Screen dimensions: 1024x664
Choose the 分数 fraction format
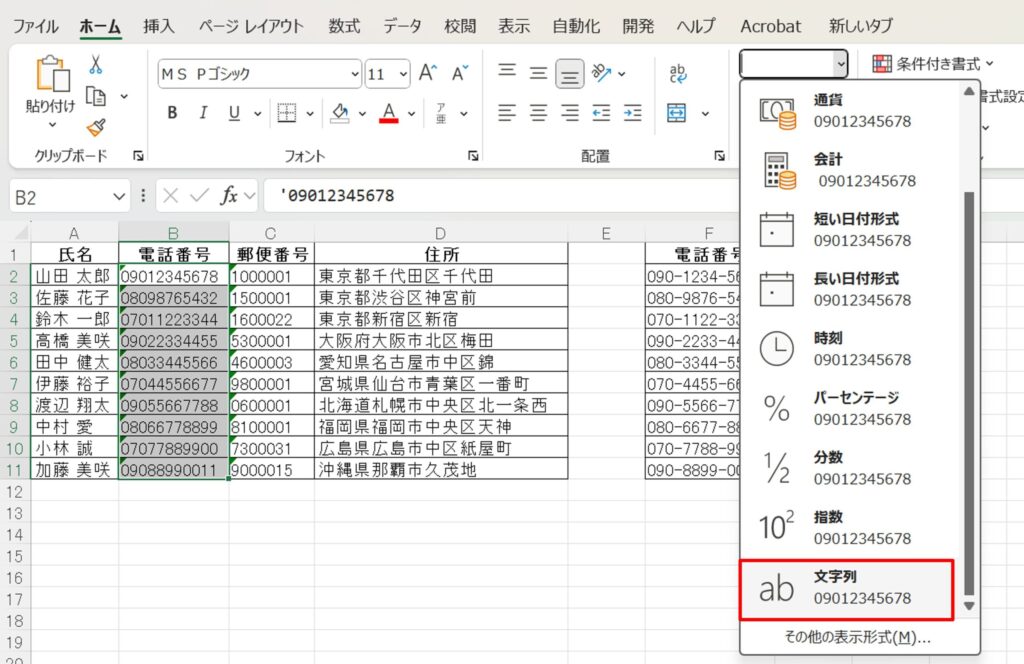pos(847,468)
